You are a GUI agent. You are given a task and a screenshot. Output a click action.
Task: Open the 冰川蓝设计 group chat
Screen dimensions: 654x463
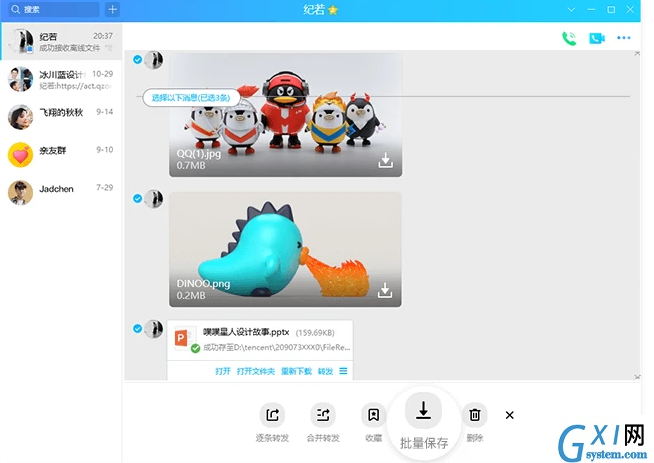(x=61, y=79)
